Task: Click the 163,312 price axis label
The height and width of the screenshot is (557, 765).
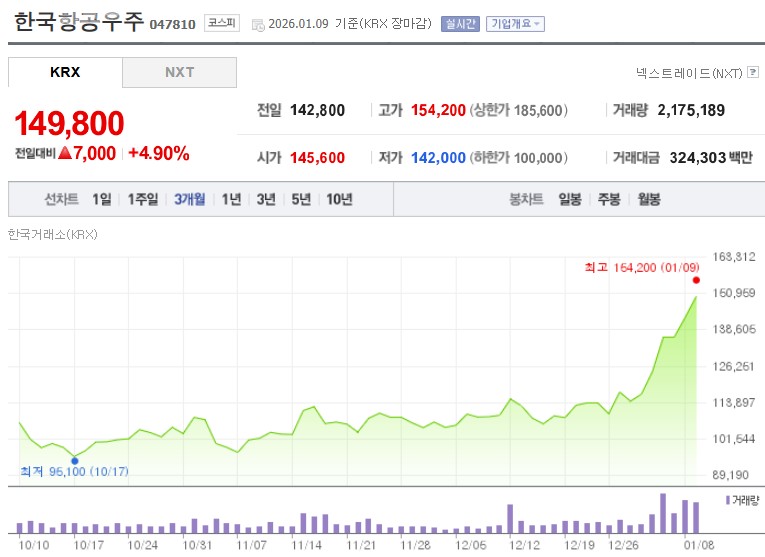Action: coord(734,257)
